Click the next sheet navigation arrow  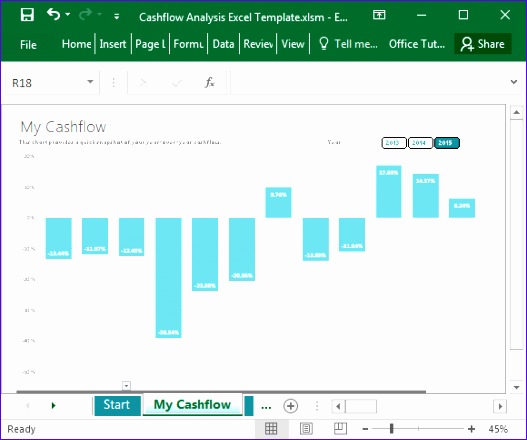[53, 405]
